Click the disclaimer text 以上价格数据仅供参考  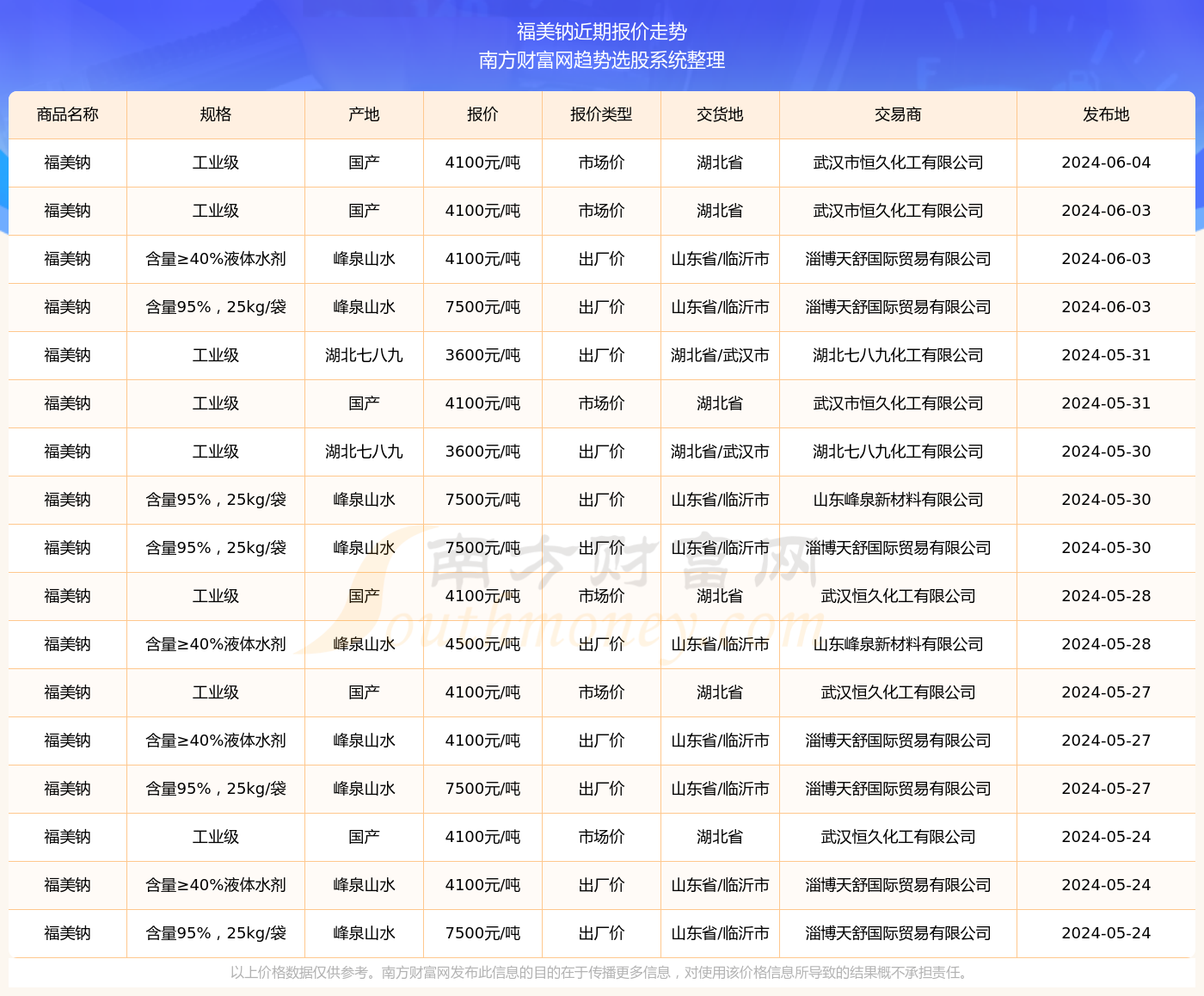298,973
